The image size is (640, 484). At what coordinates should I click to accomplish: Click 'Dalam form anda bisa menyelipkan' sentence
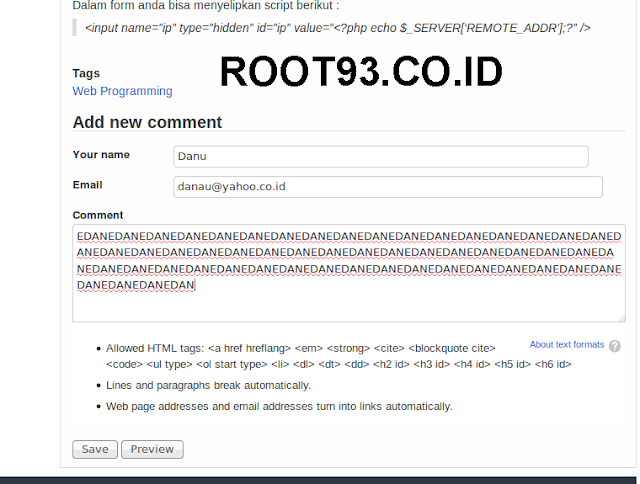[206, 6]
